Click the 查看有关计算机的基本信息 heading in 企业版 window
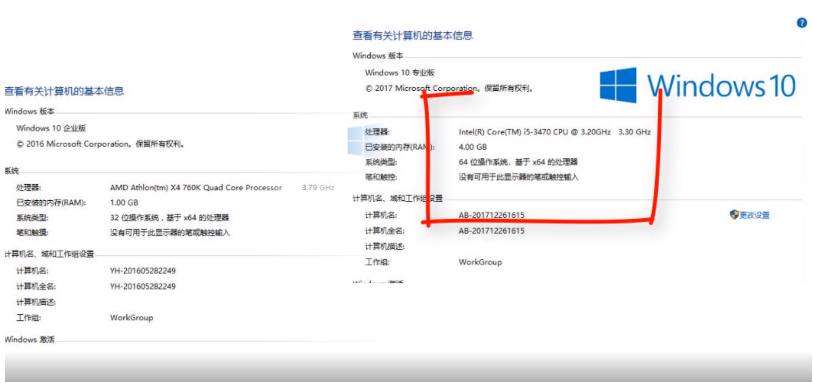 [x=64, y=91]
